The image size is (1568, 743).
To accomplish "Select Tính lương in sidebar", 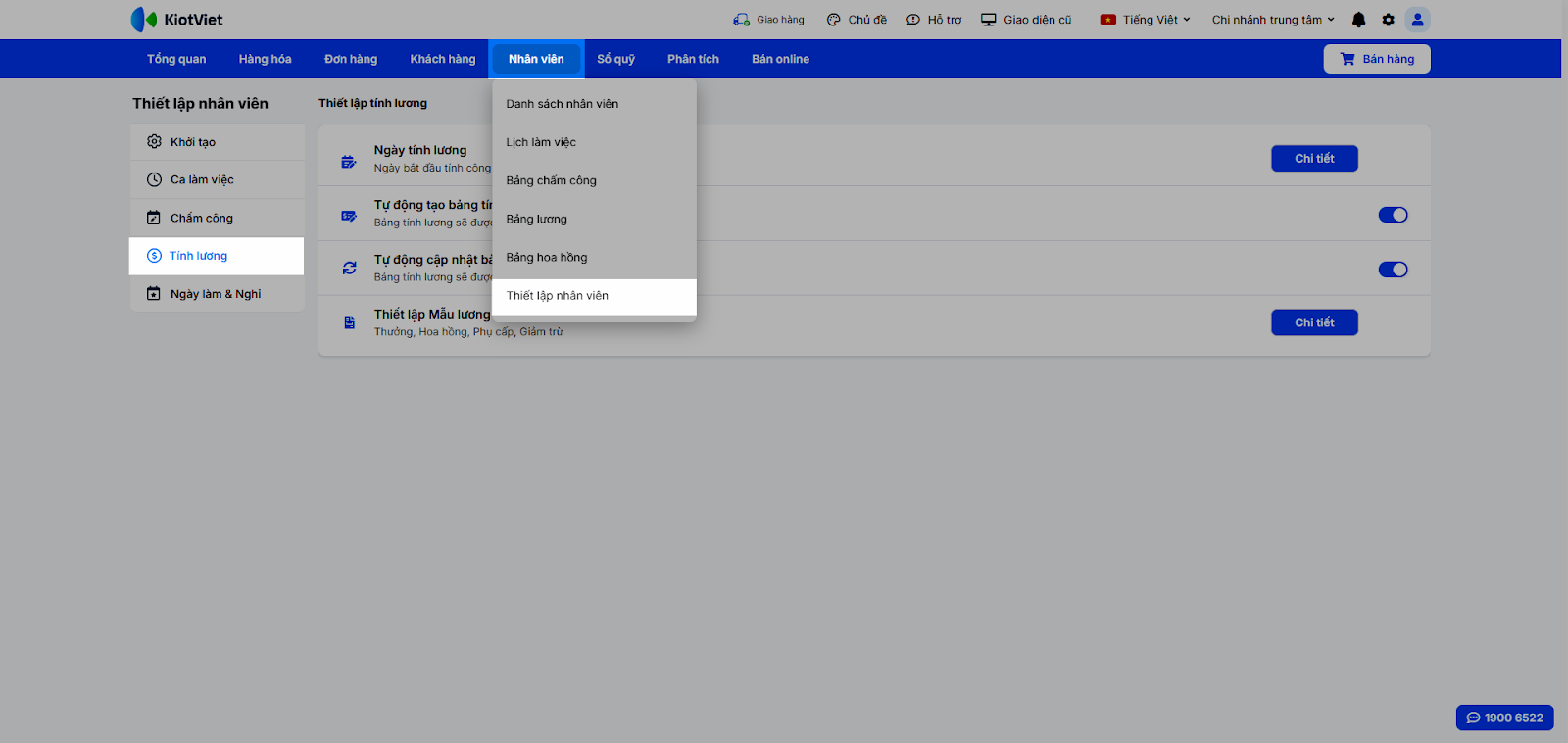I will pyautogui.click(x=217, y=256).
